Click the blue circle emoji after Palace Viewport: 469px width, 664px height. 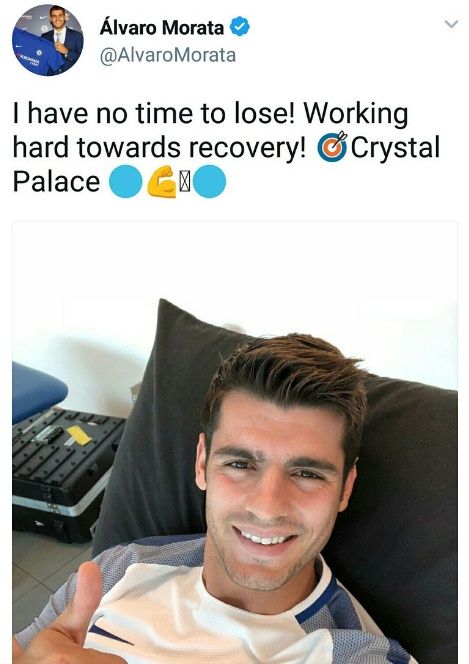click(126, 182)
